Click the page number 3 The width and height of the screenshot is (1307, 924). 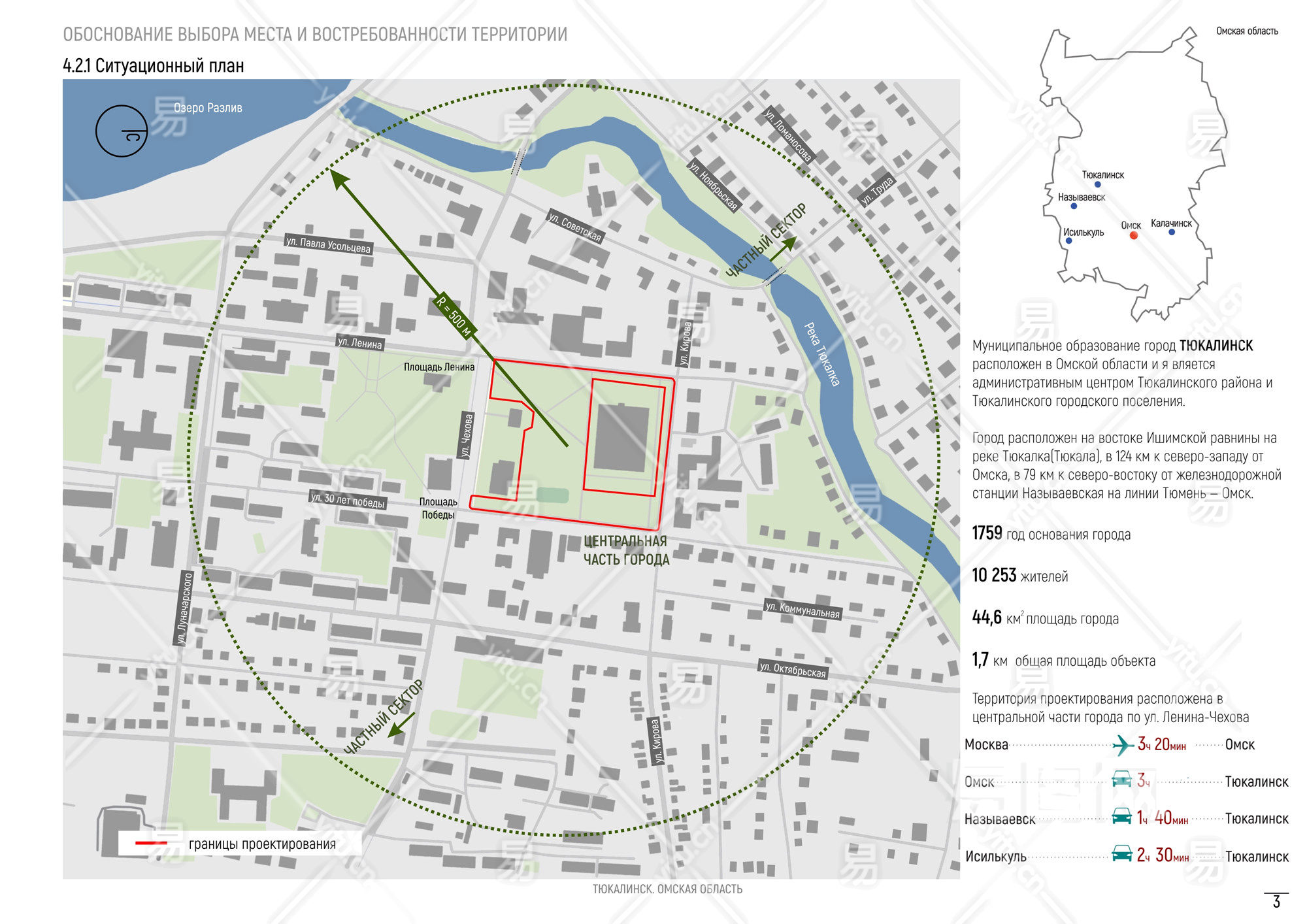click(x=1276, y=902)
